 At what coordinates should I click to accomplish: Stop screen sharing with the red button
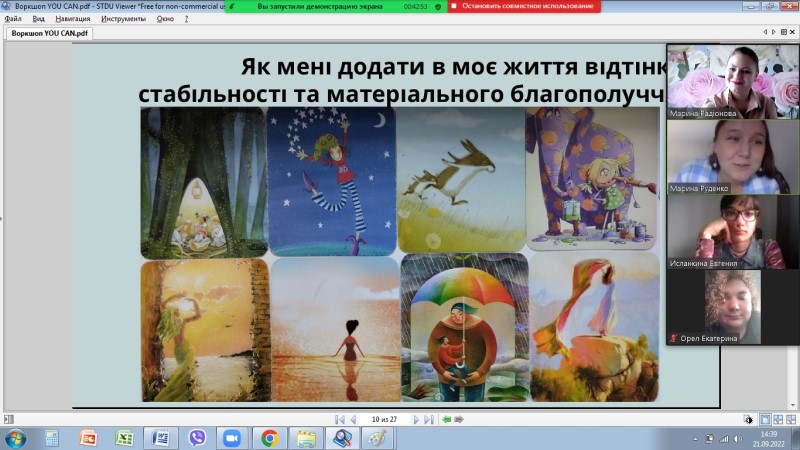click(x=524, y=6)
